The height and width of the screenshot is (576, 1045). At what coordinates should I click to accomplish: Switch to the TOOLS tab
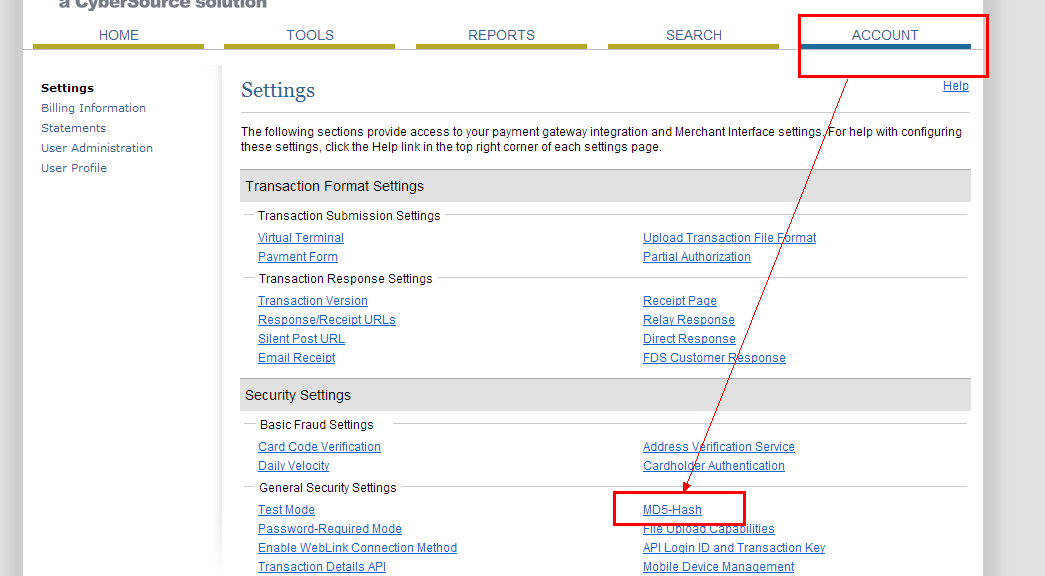click(x=310, y=35)
